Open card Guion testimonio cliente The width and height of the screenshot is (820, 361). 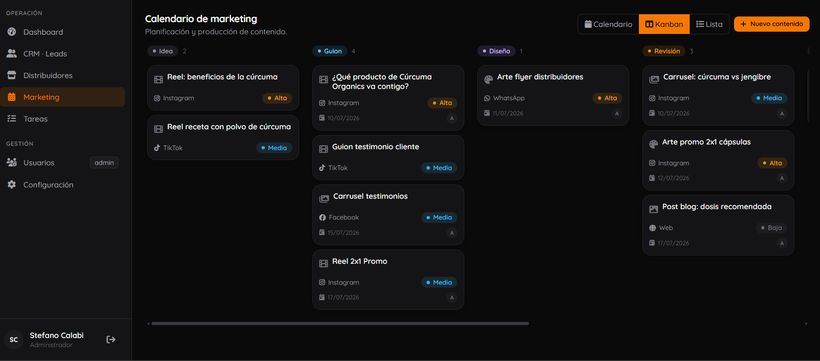[x=388, y=157]
